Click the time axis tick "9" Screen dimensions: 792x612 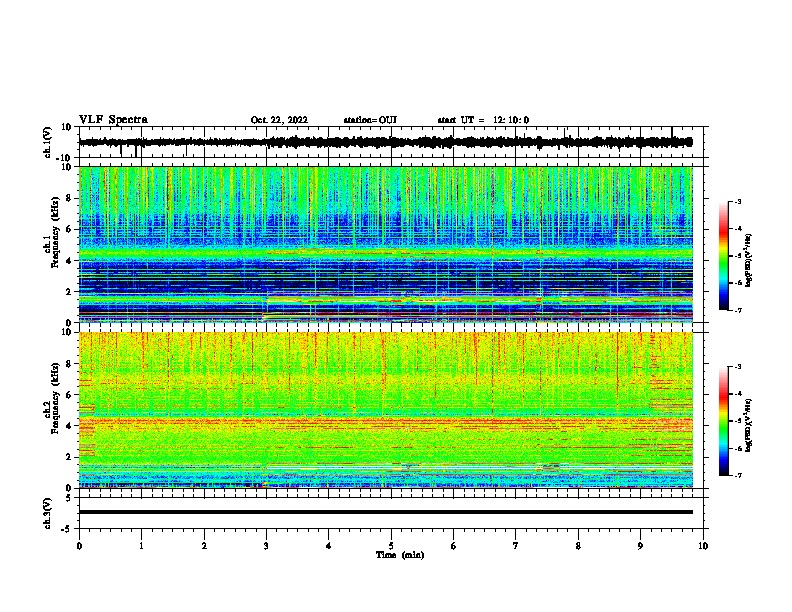(x=641, y=546)
